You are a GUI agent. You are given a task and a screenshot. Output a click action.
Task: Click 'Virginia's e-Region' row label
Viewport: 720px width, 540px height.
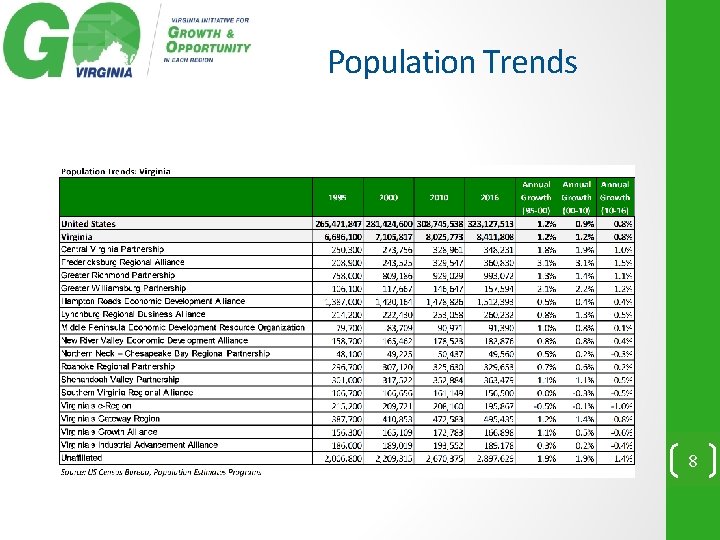pos(96,405)
